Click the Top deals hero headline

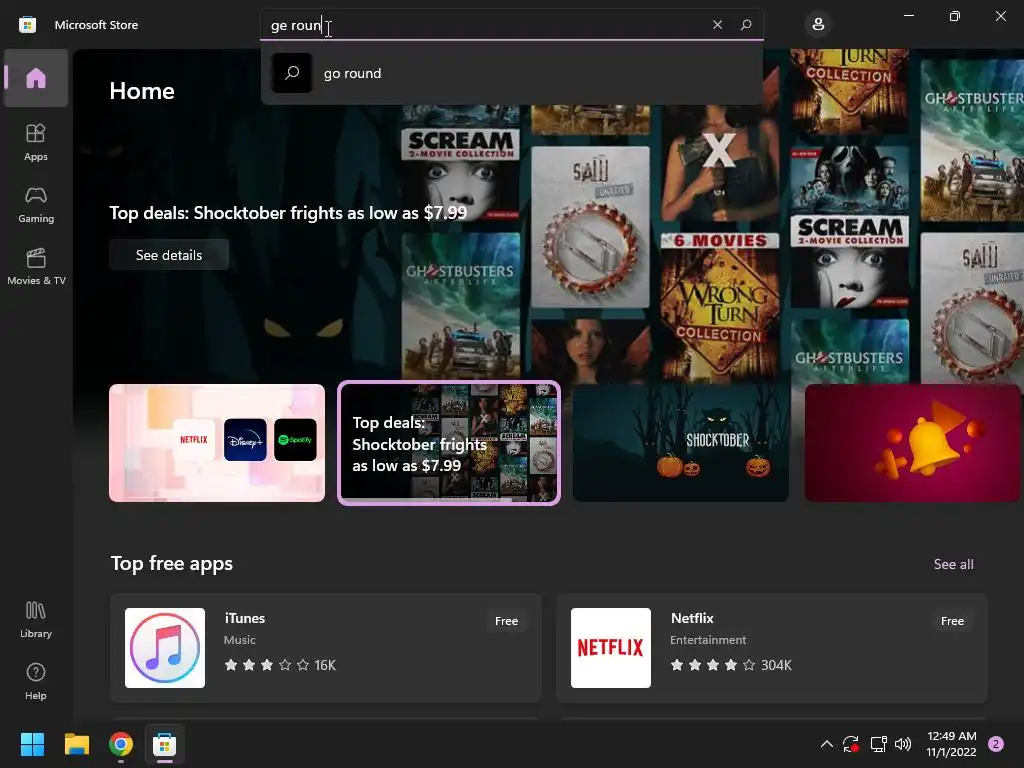(288, 213)
